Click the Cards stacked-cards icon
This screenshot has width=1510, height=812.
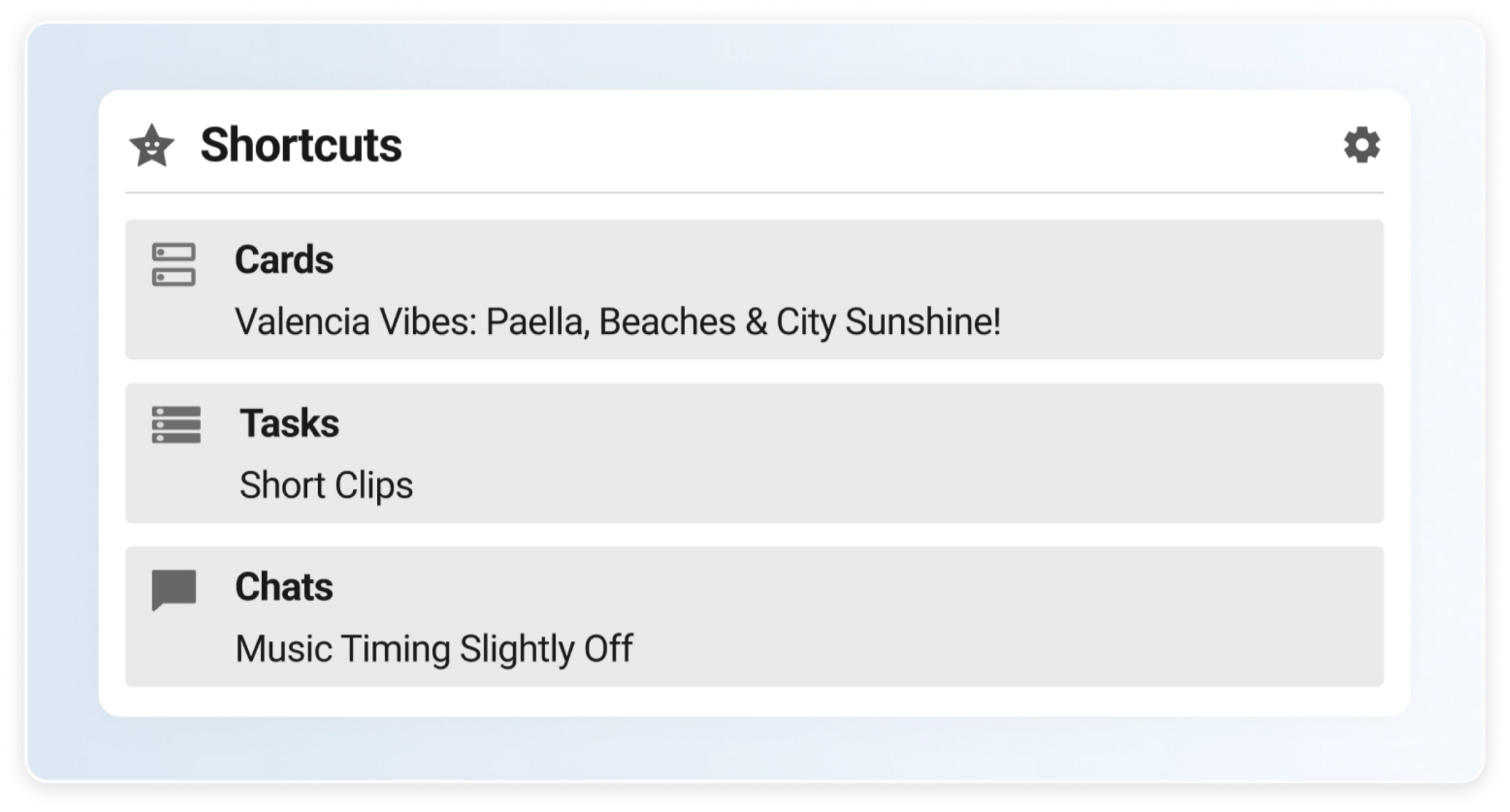(x=173, y=265)
